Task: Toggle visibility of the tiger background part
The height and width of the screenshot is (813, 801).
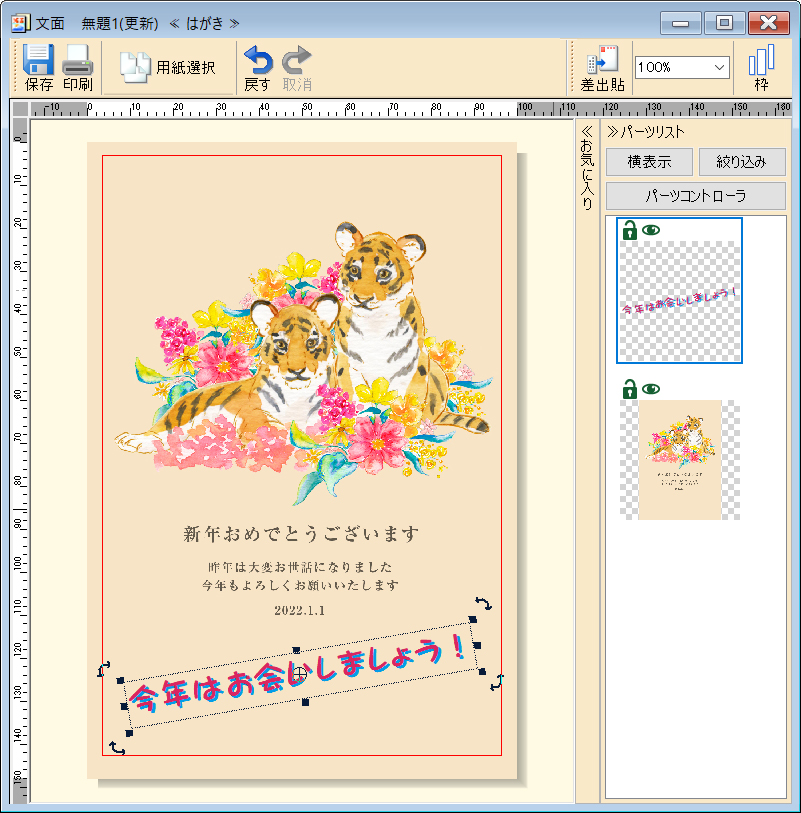Action: coord(650,388)
